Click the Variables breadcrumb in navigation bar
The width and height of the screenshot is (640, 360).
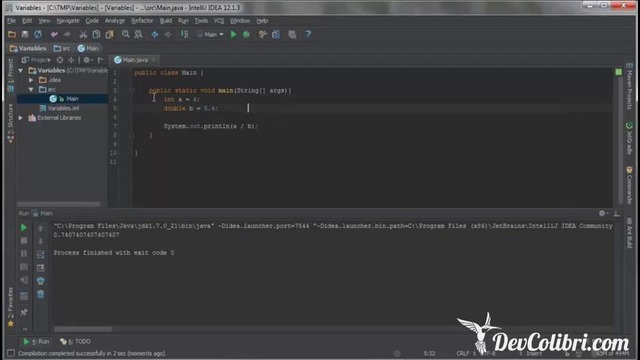[x=28, y=49]
